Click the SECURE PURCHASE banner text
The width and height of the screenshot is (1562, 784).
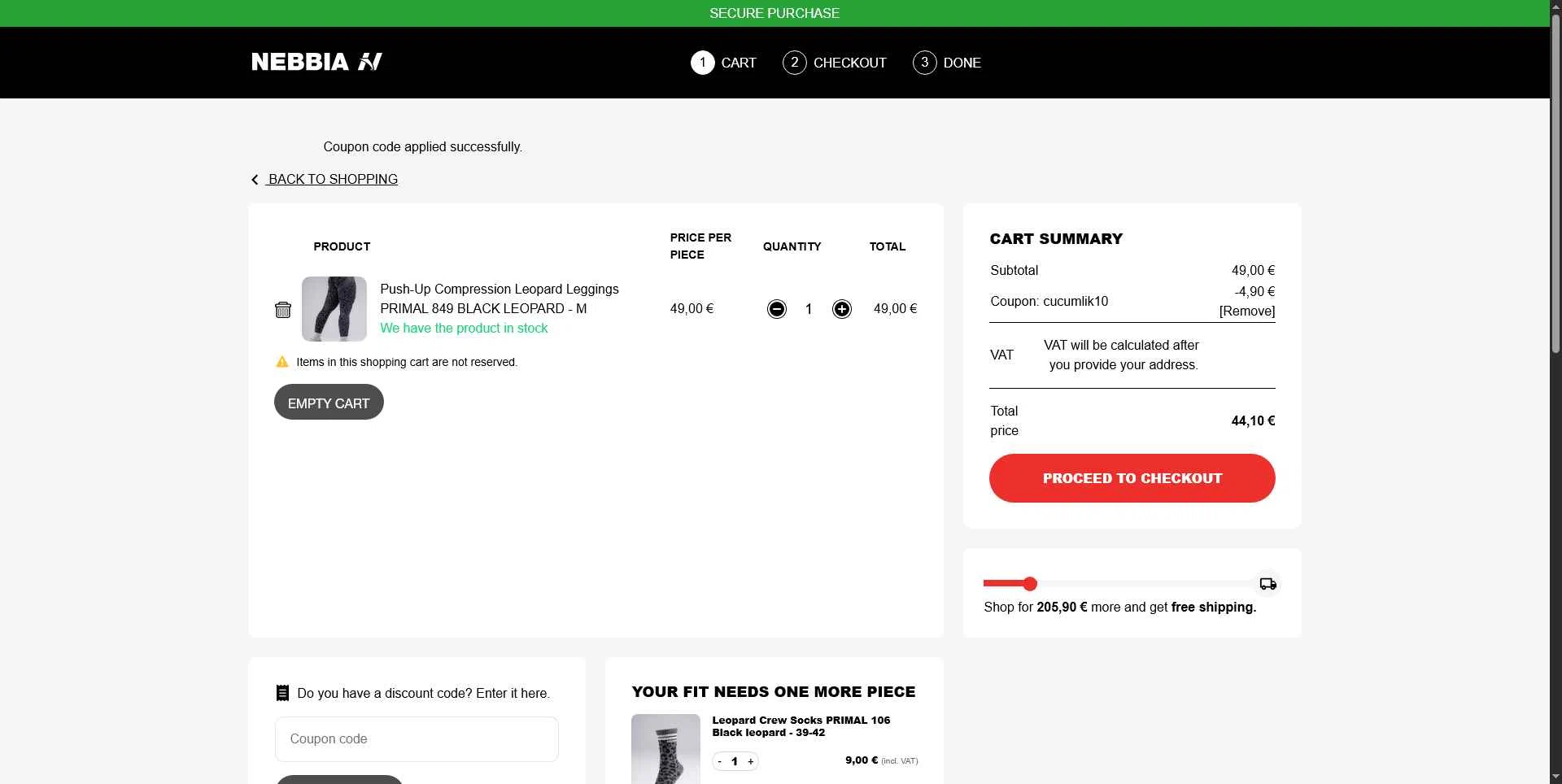(774, 13)
